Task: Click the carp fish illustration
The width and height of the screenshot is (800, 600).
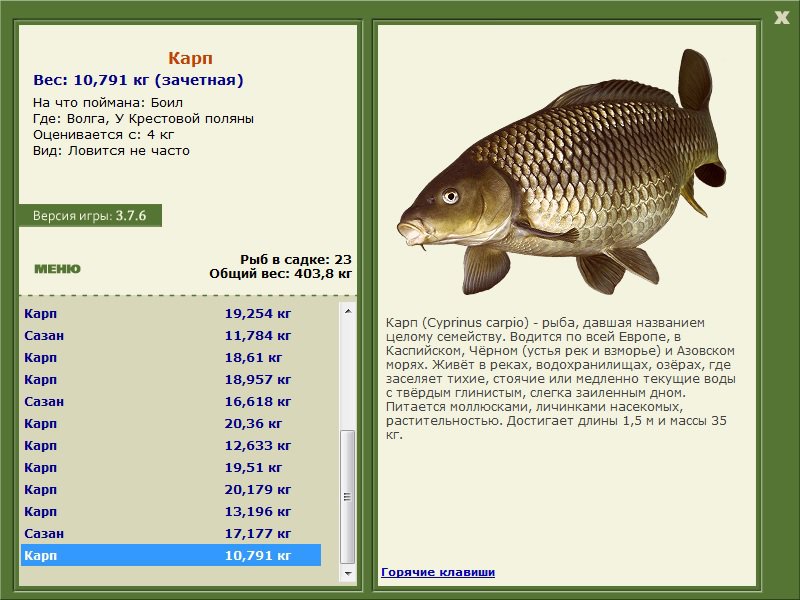Action: (x=561, y=172)
